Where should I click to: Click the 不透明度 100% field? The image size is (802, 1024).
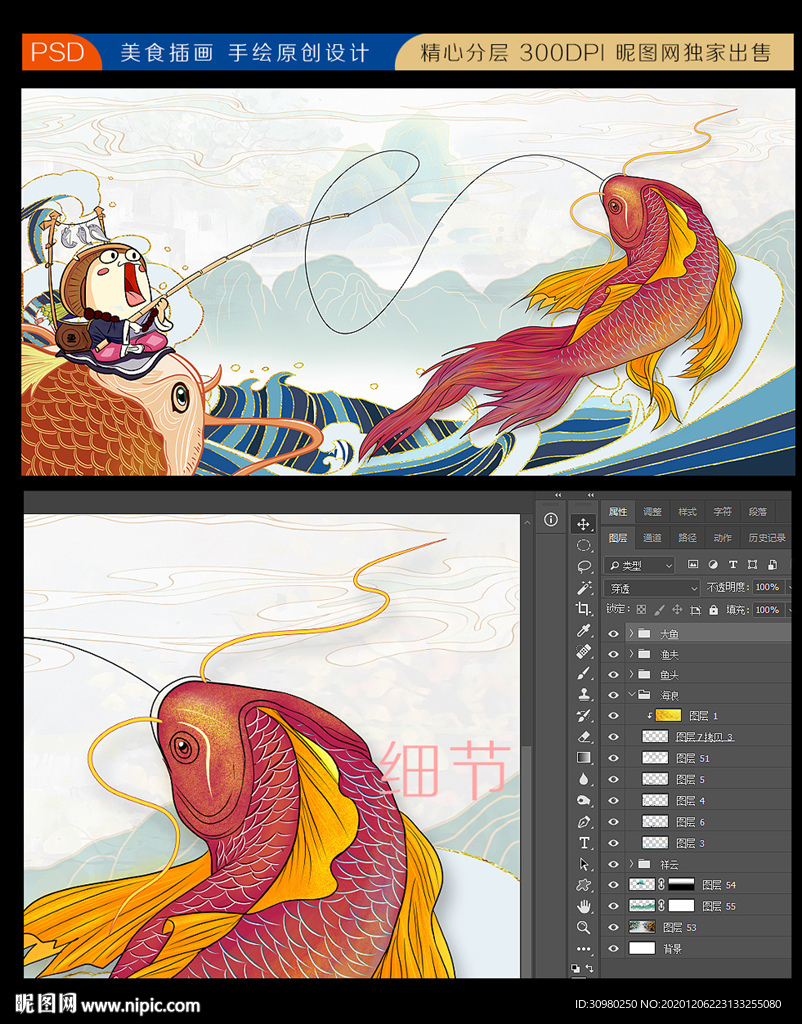pos(767,588)
